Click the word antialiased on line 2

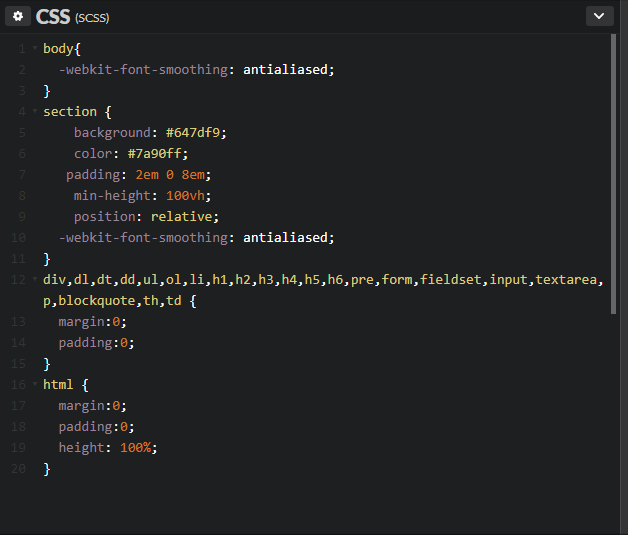[286, 70]
